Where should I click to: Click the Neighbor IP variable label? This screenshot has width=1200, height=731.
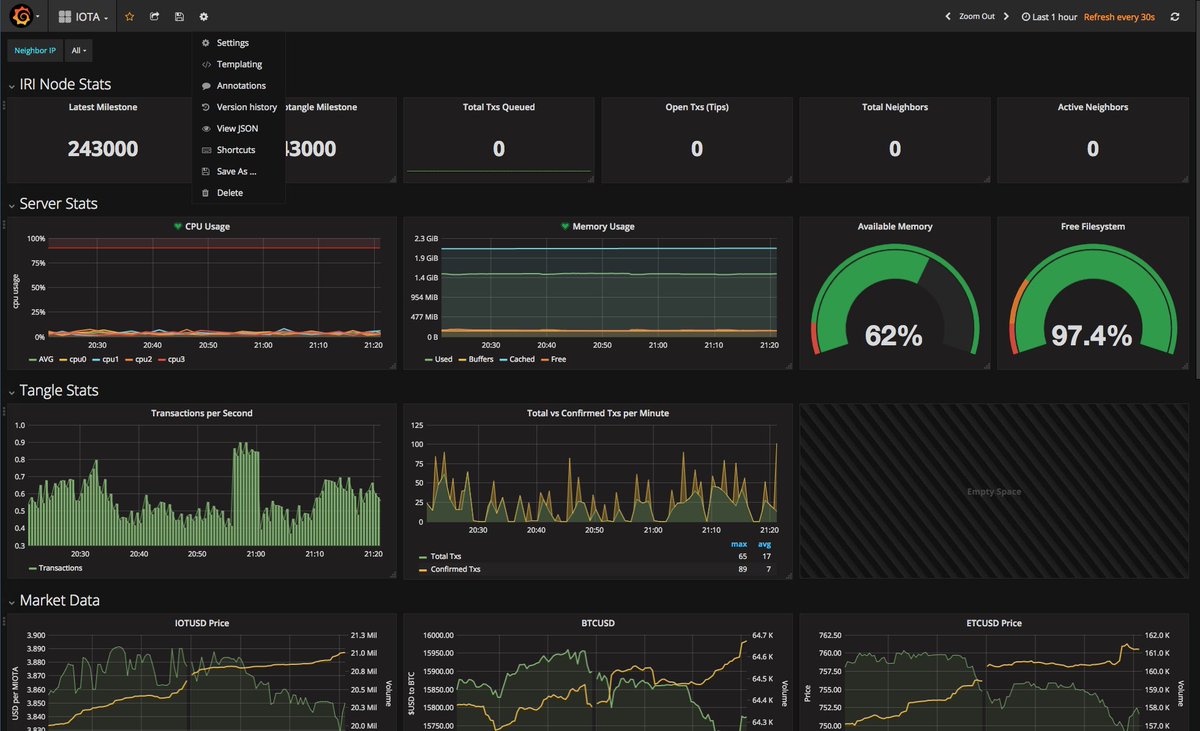35,50
